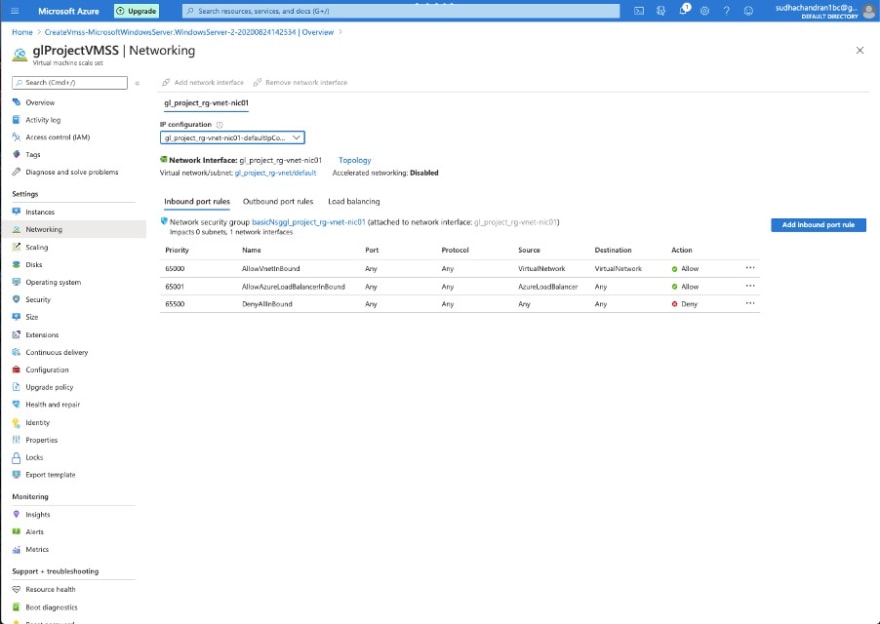Image resolution: width=880 pixels, height=624 pixels.
Task: Click the Alerts icon under Monitoring
Action: click(x=16, y=531)
